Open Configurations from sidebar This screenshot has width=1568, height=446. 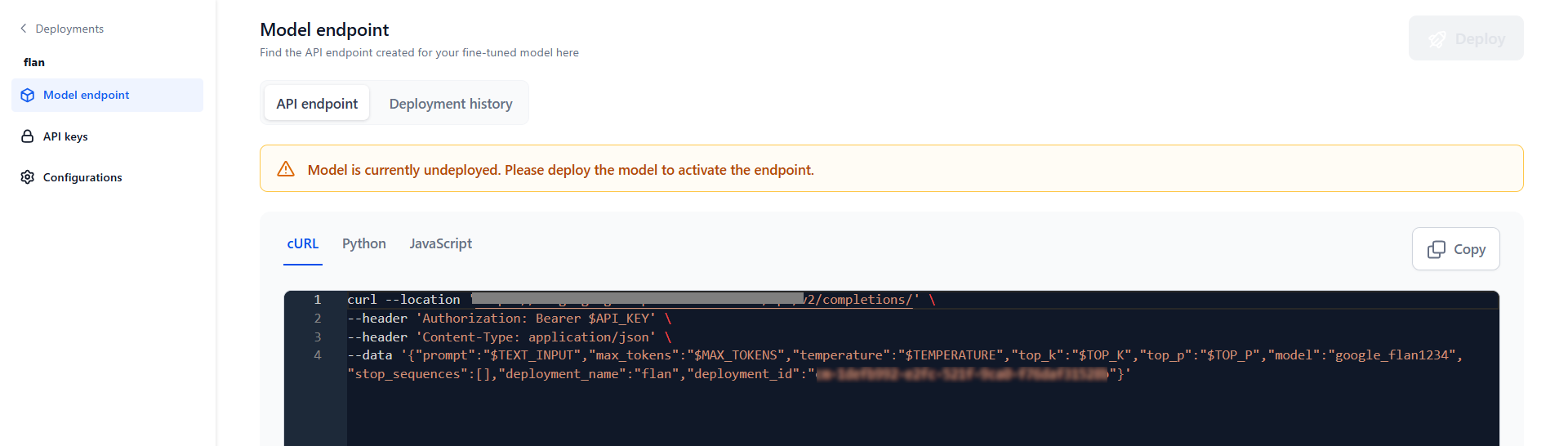pos(82,177)
